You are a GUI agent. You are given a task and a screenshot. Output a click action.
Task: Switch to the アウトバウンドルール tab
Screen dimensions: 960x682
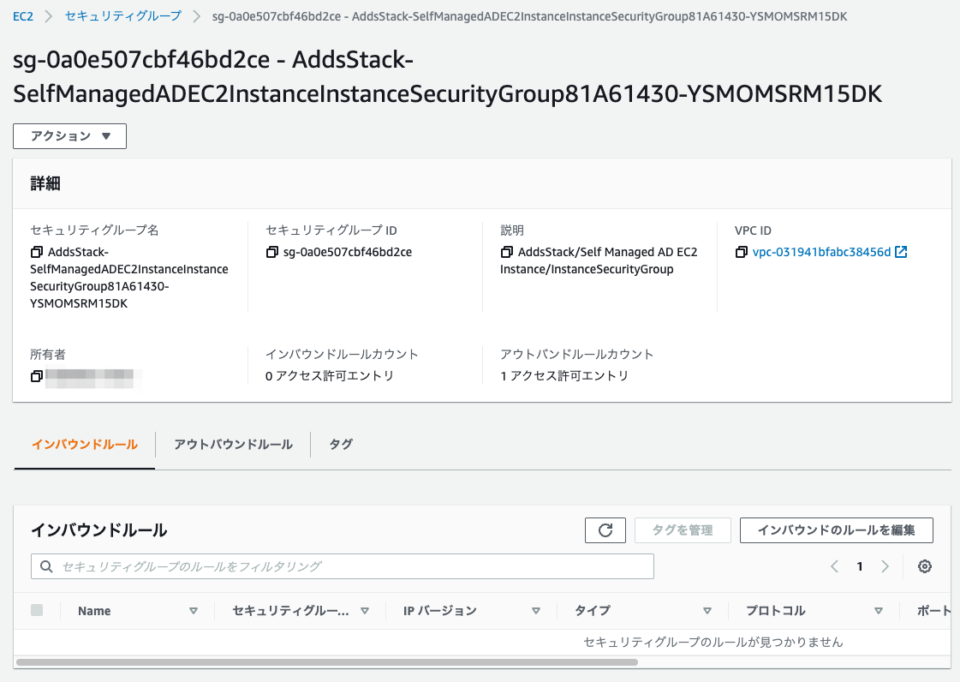[x=231, y=444]
